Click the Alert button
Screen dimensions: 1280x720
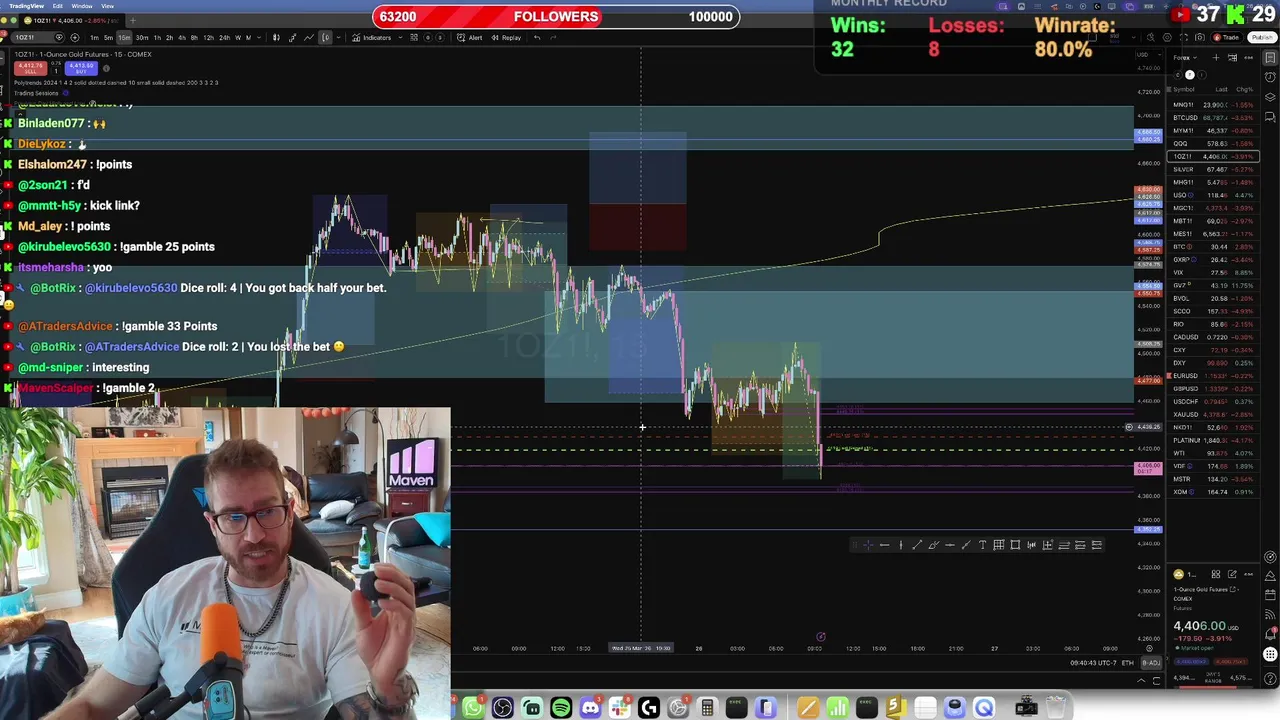469,37
